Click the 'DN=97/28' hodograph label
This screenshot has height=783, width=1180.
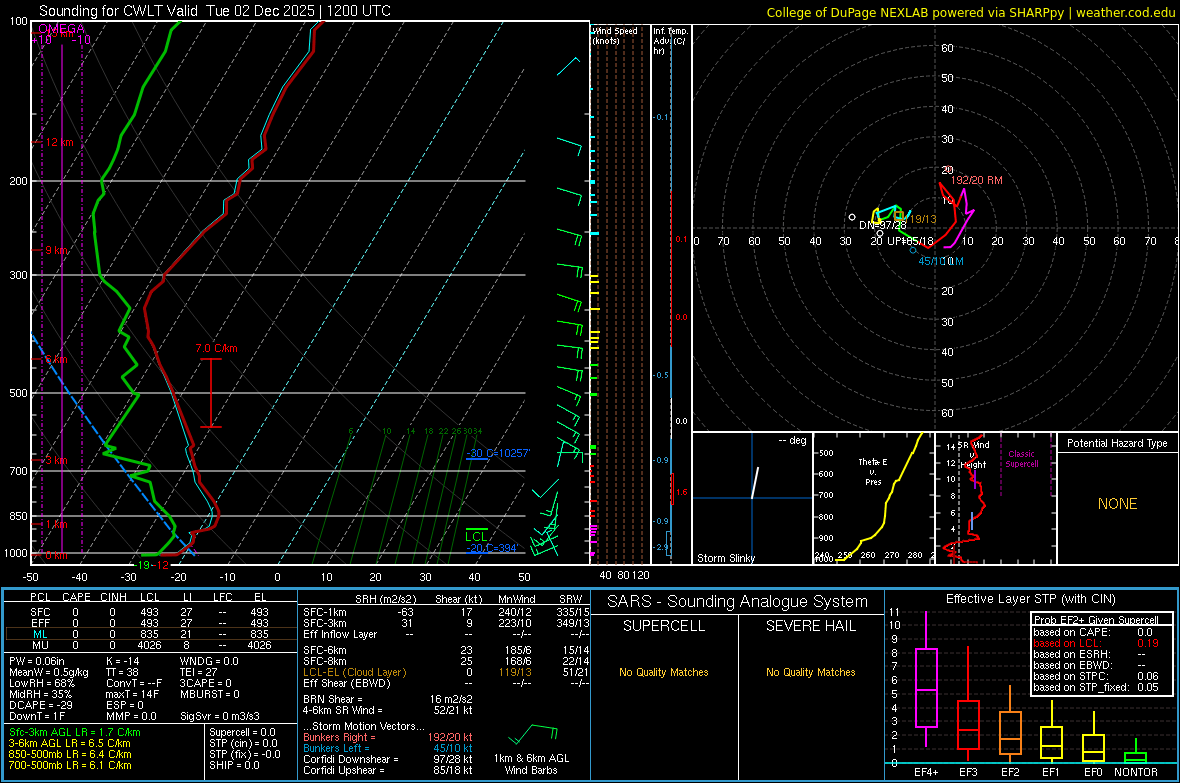click(883, 225)
